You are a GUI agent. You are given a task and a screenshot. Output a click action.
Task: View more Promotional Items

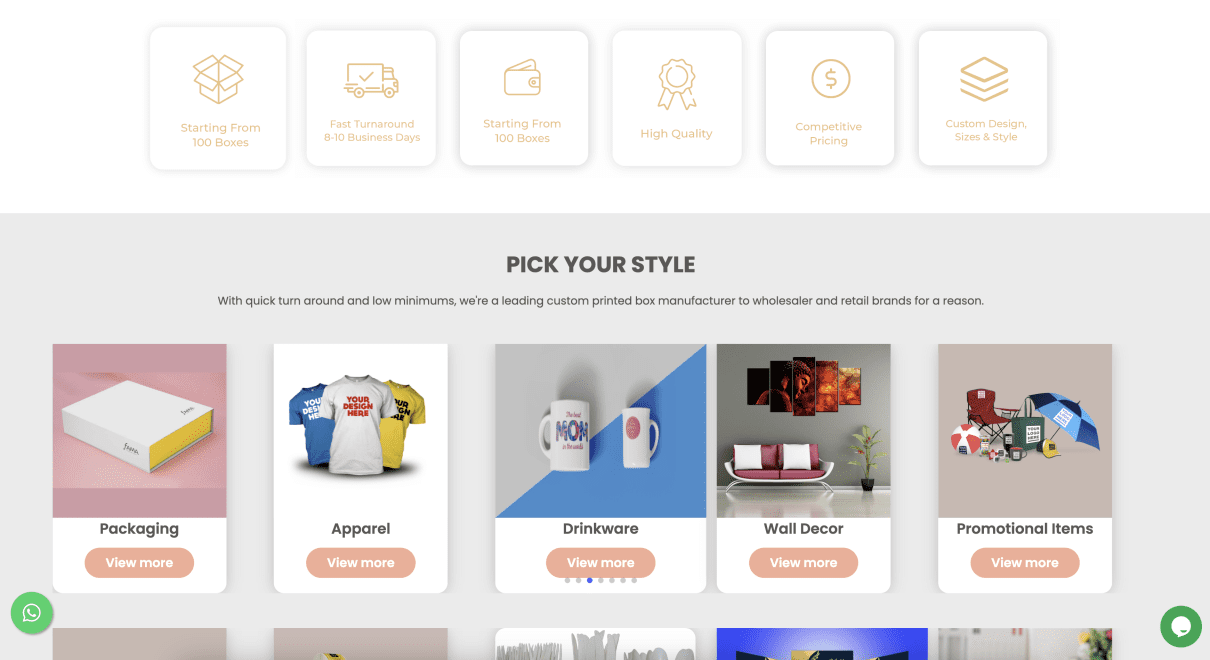1025,563
